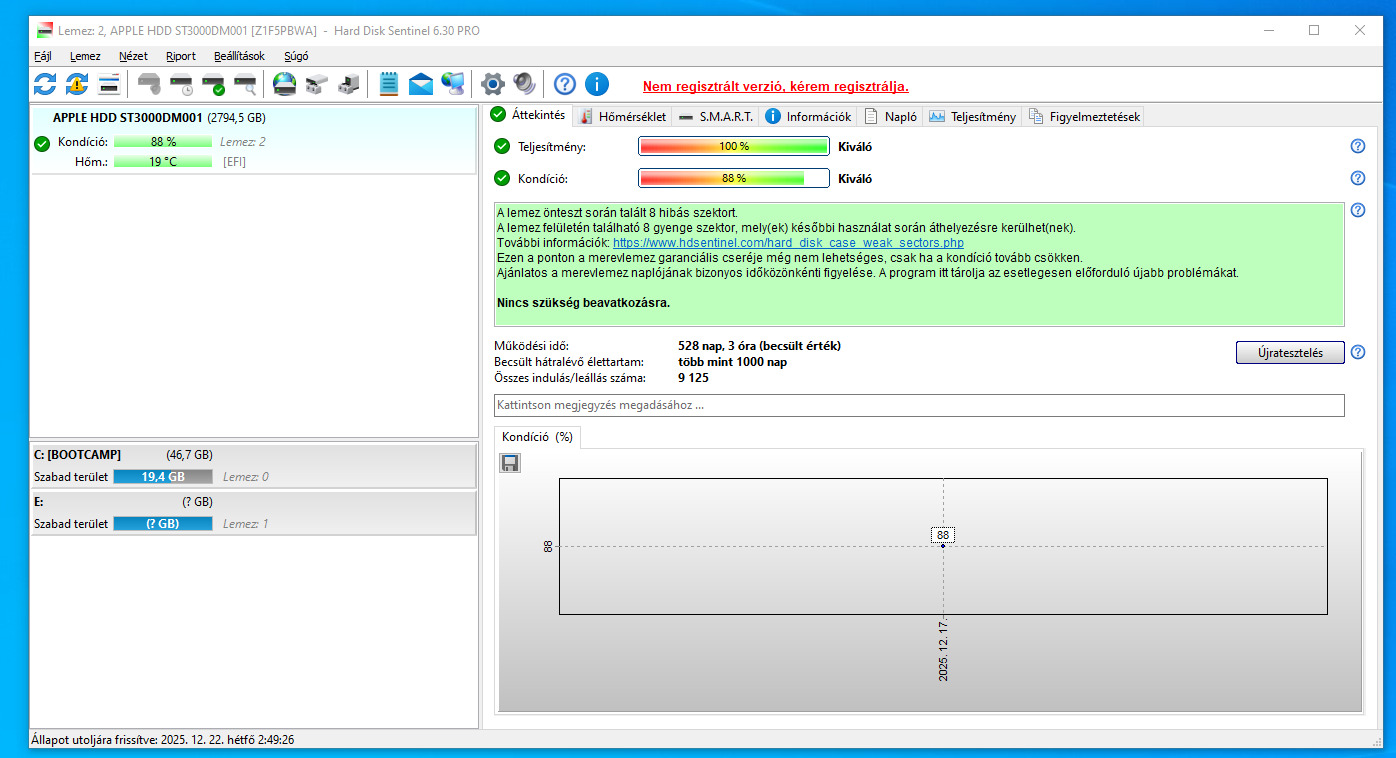
Task: Click the 19 °C temperature bar
Action: [163, 161]
